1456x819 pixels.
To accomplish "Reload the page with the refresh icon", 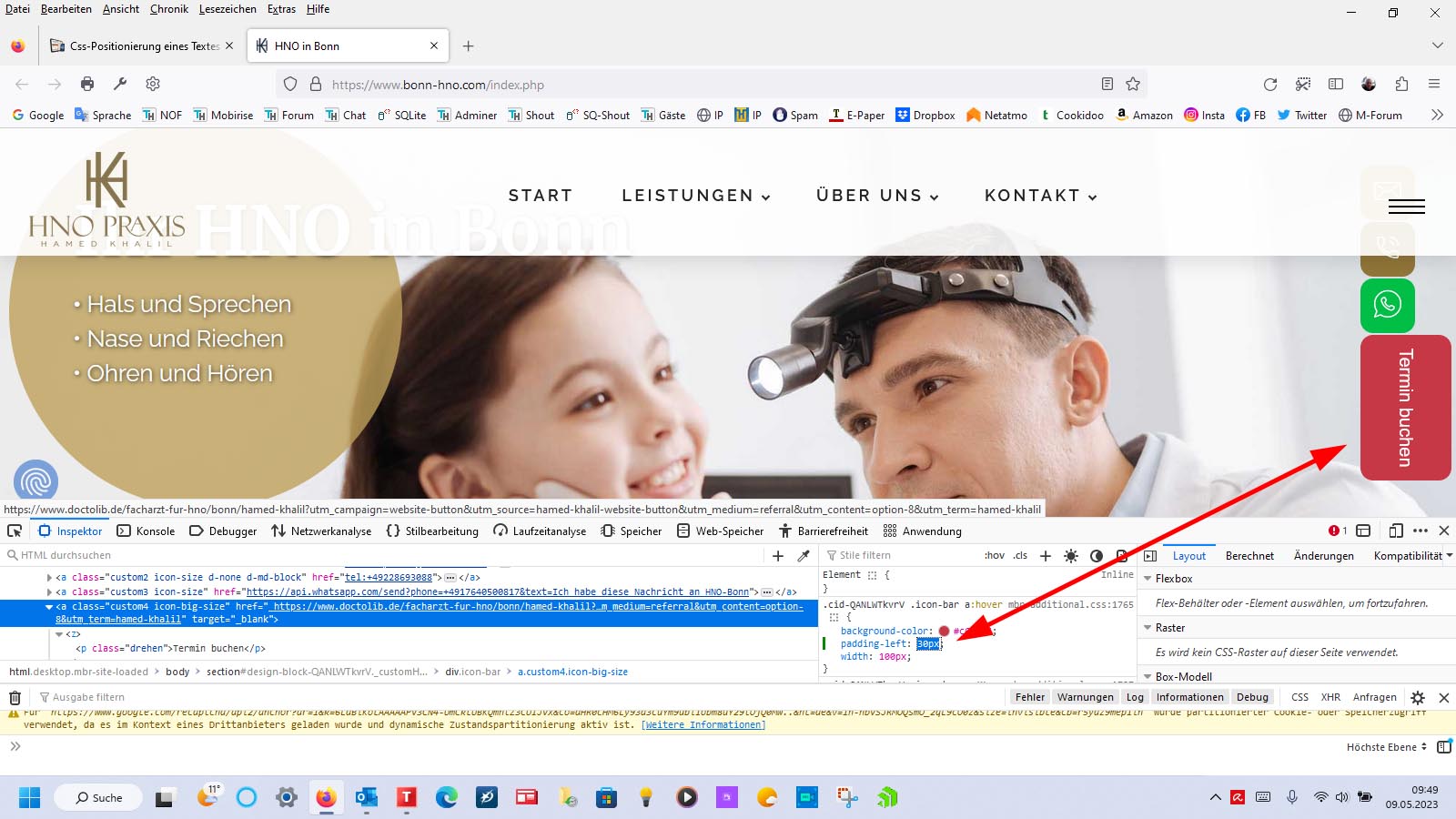I will click(1270, 85).
